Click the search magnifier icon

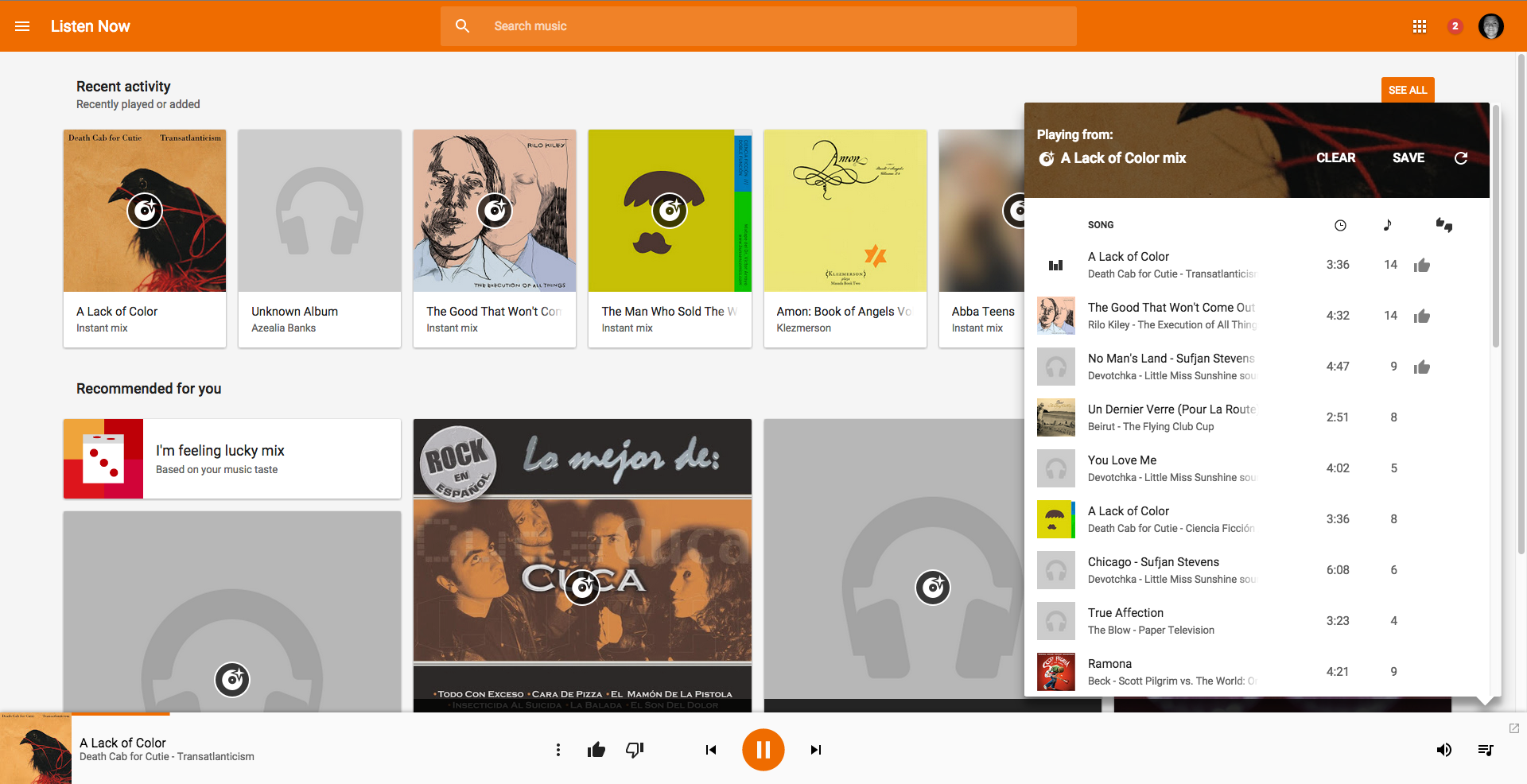[x=462, y=26]
